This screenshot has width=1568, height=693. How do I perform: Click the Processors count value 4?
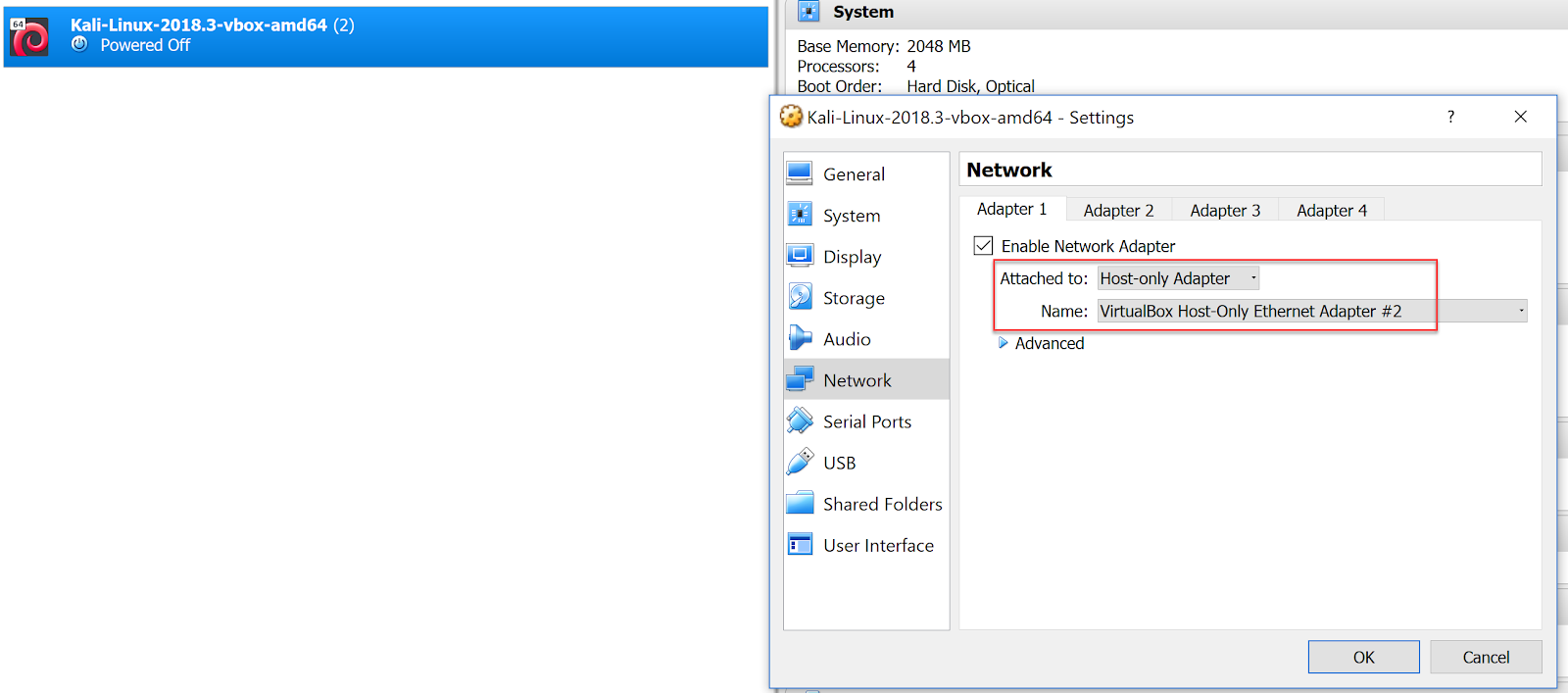[911, 66]
